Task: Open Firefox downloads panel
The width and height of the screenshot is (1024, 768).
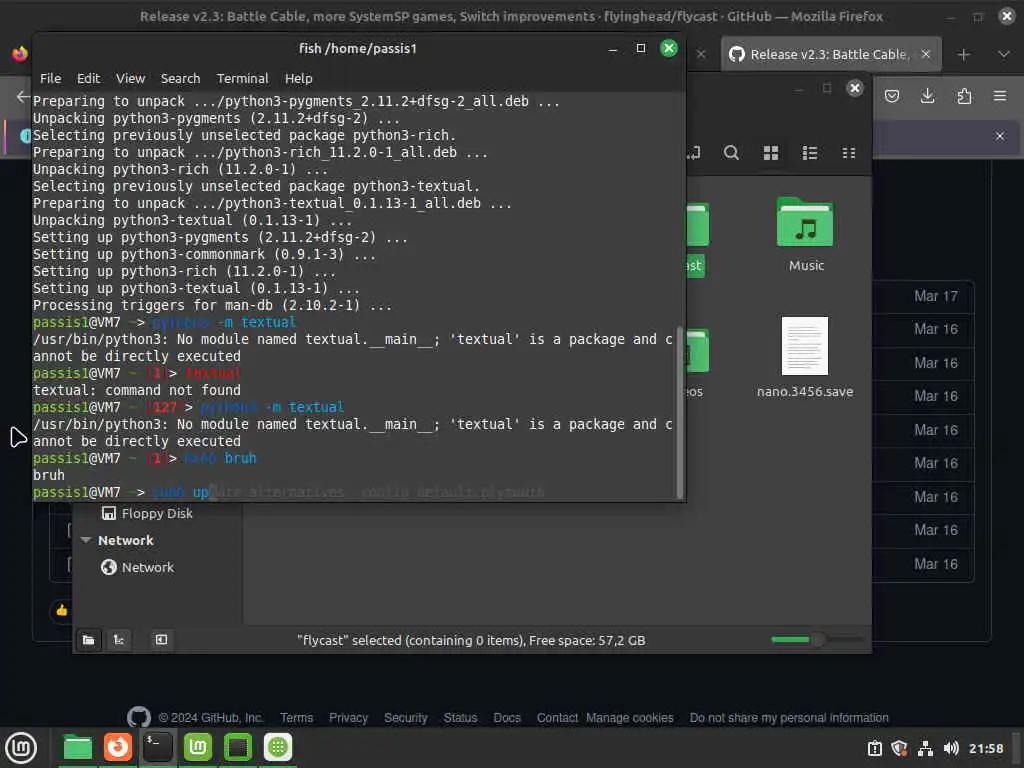Action: click(927, 97)
